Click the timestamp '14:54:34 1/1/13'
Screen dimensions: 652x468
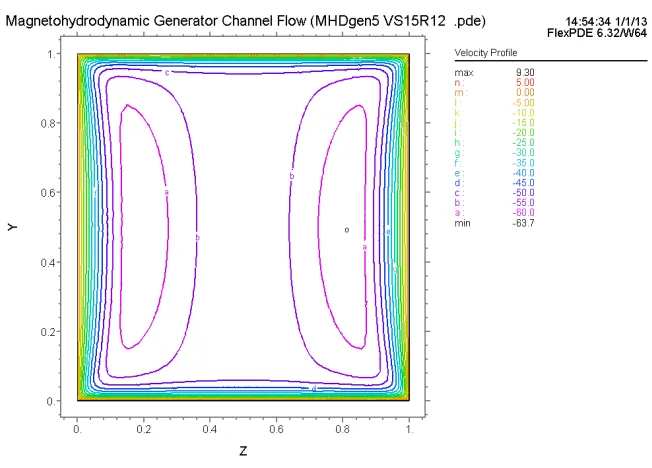[606, 22]
